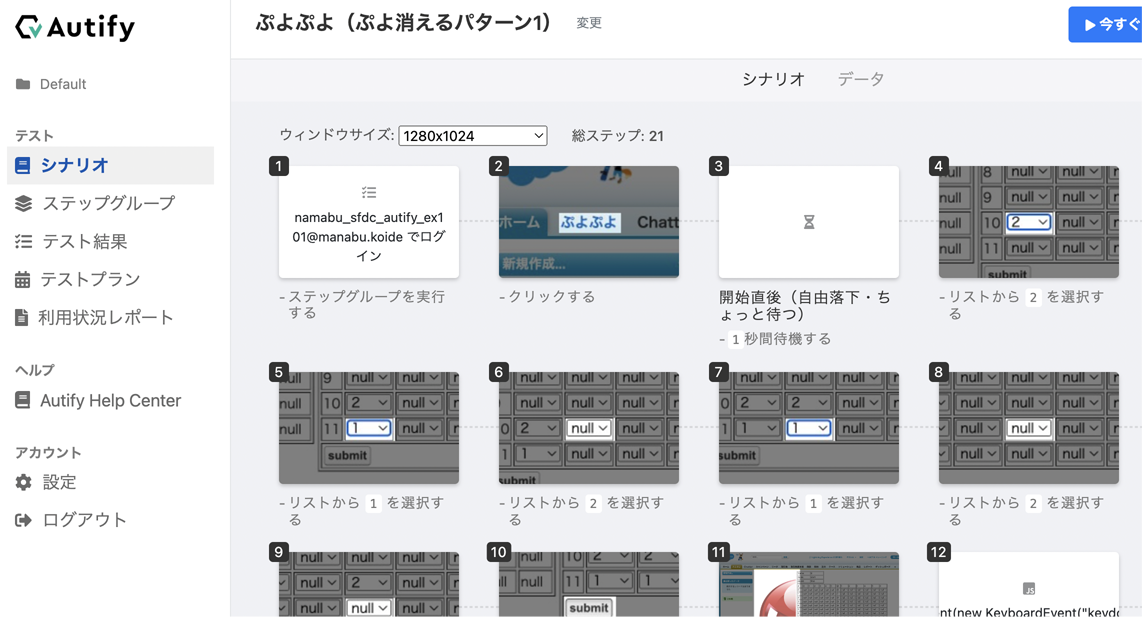The width and height of the screenshot is (1142, 617).
Task: Click the test plan calendar icon
Action: 23,279
